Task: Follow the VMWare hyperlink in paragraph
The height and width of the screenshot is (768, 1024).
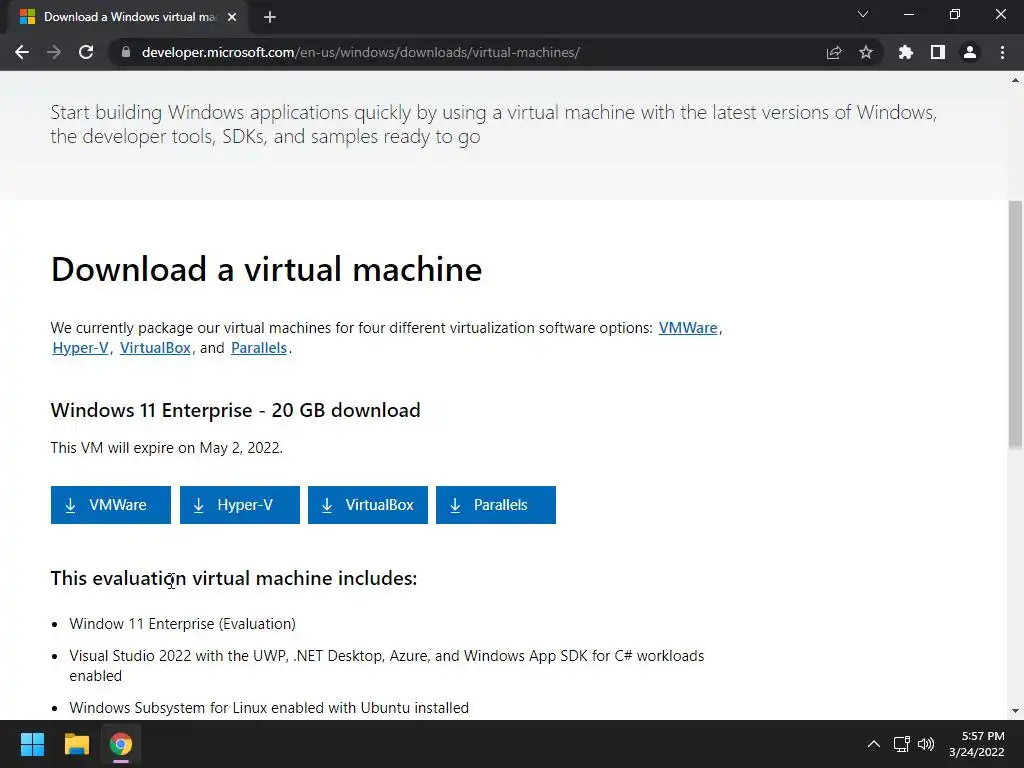Action: [688, 328]
